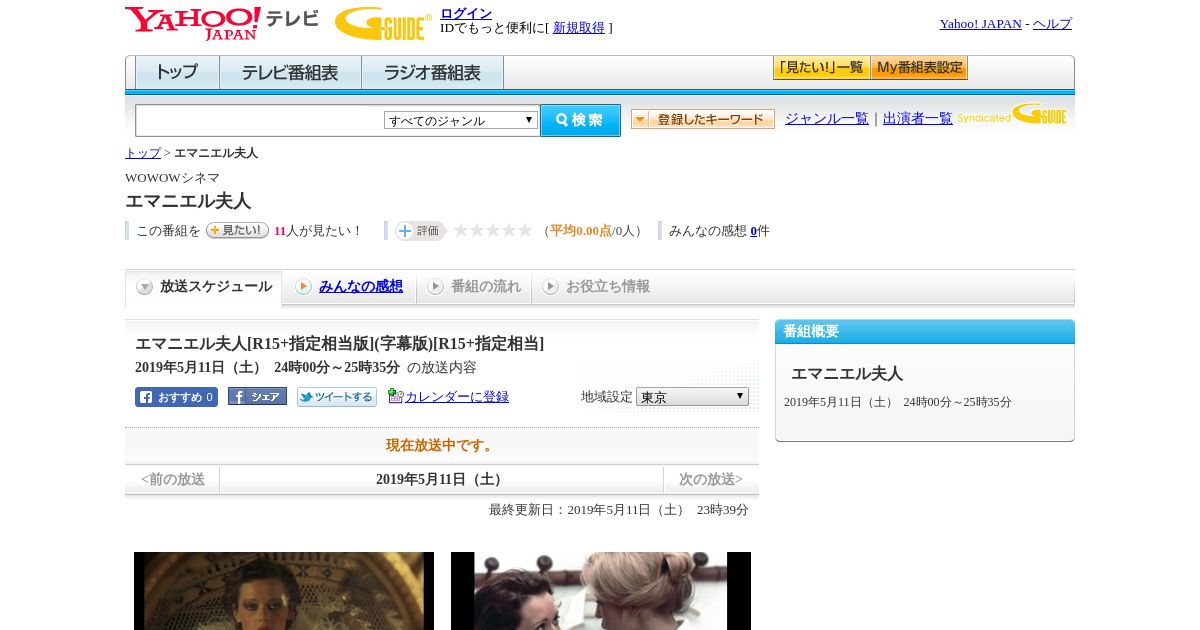Open the 出演者一覧 link

[x=918, y=118]
